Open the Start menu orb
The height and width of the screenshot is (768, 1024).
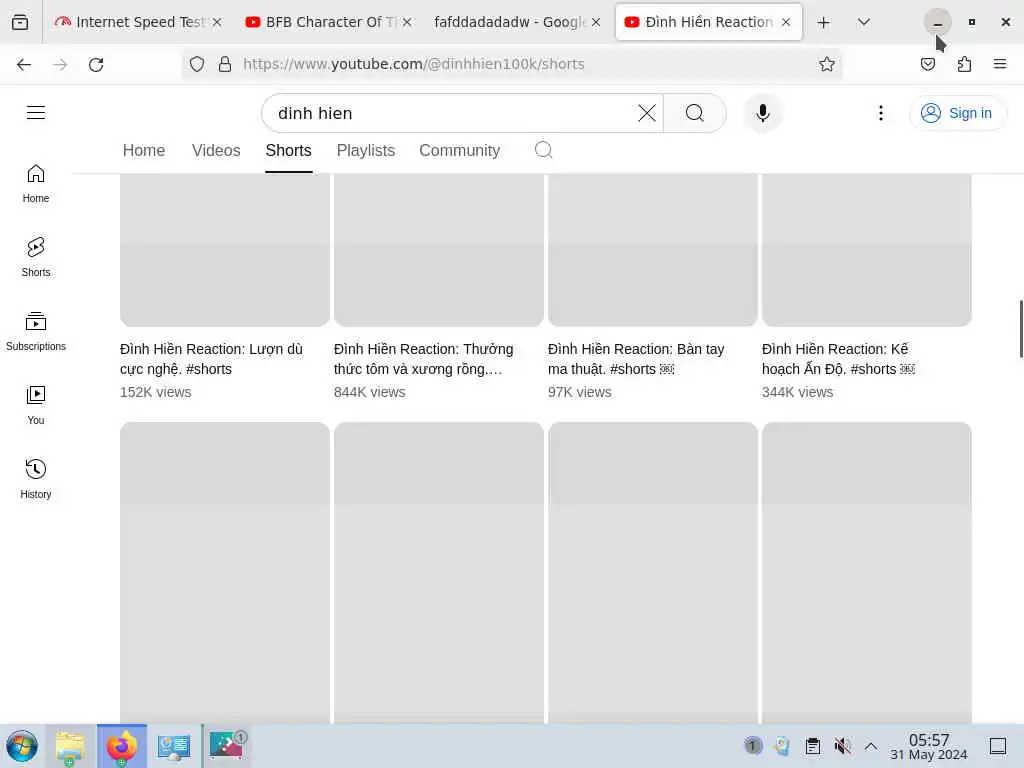[22, 746]
